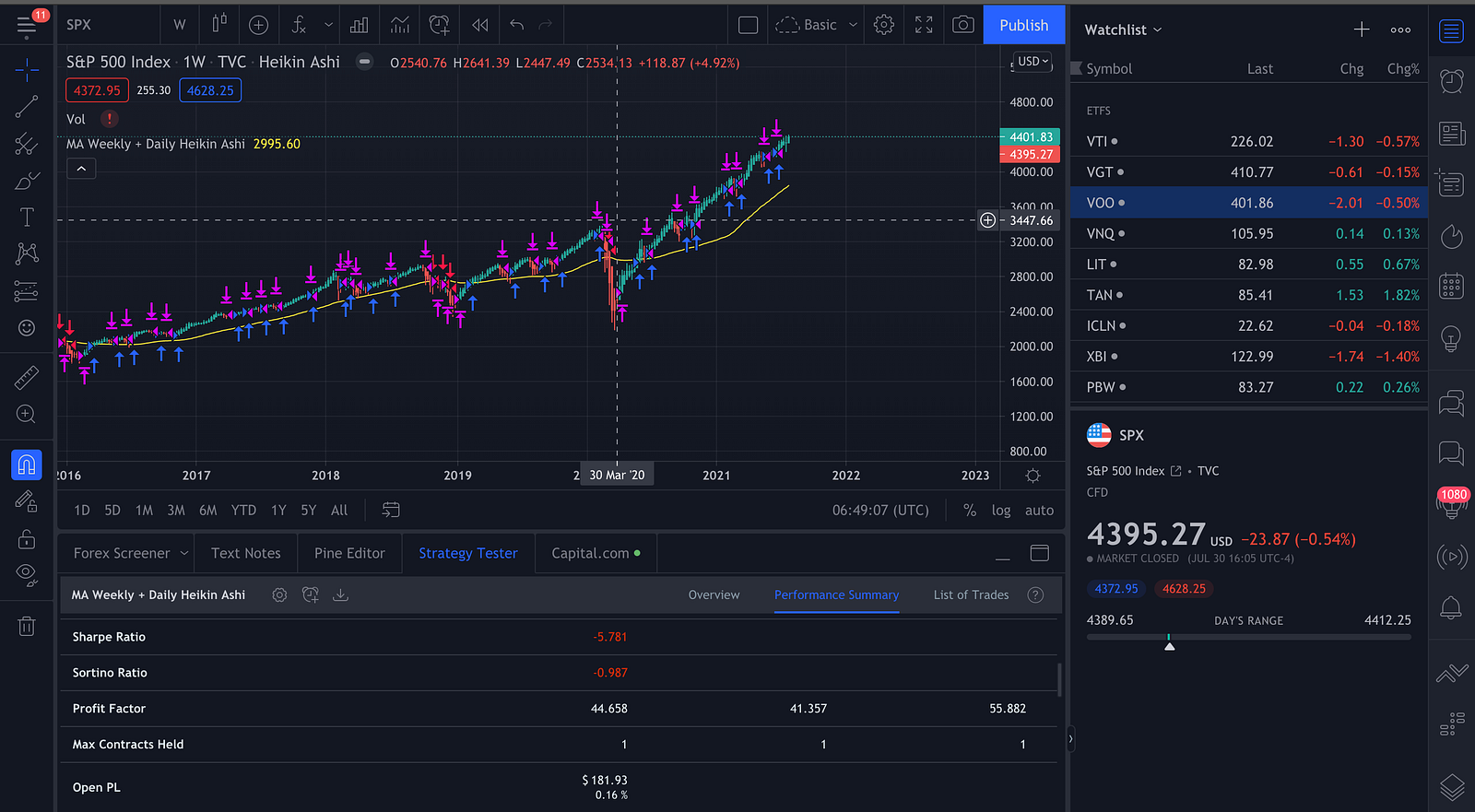Toggle the log scale option
This screenshot has width=1475, height=812.
point(1000,510)
